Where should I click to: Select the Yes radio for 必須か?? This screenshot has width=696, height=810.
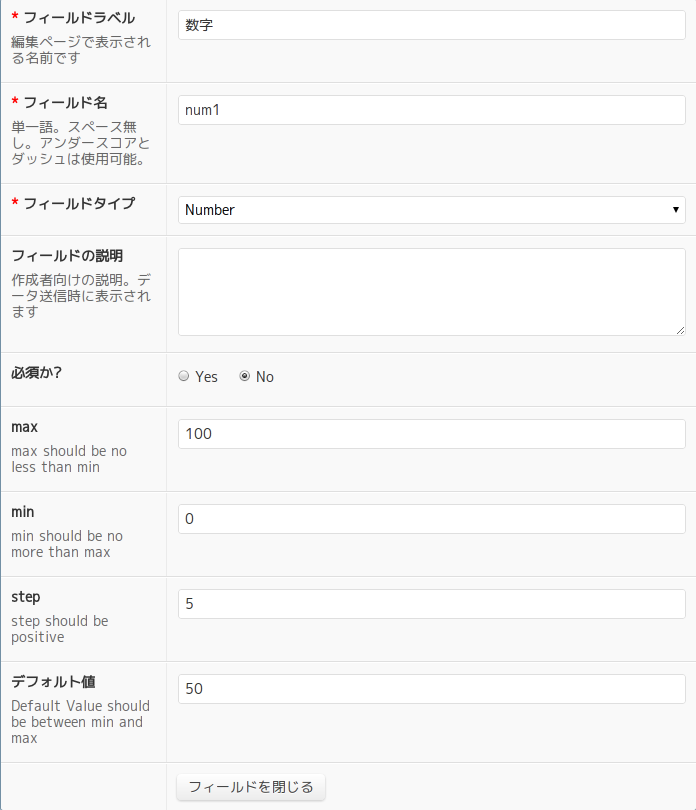tap(184, 376)
